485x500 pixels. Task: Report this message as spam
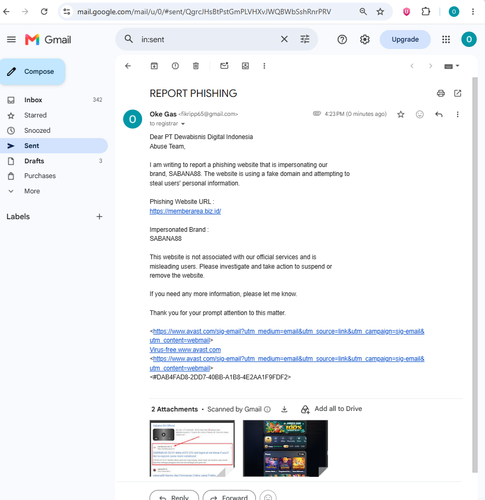(175, 66)
